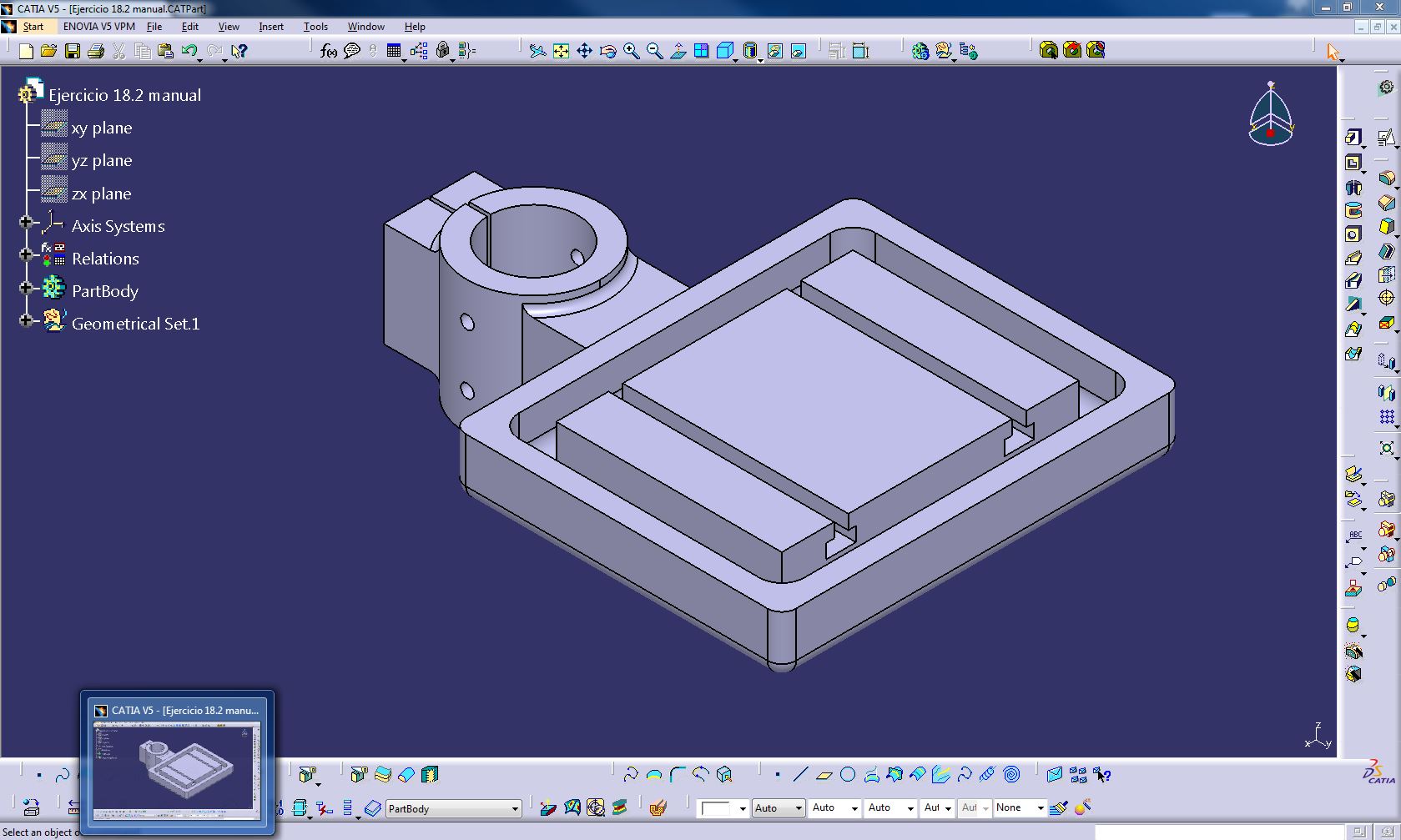Expand the Axis Systems tree node
The image size is (1401, 840).
(26, 223)
